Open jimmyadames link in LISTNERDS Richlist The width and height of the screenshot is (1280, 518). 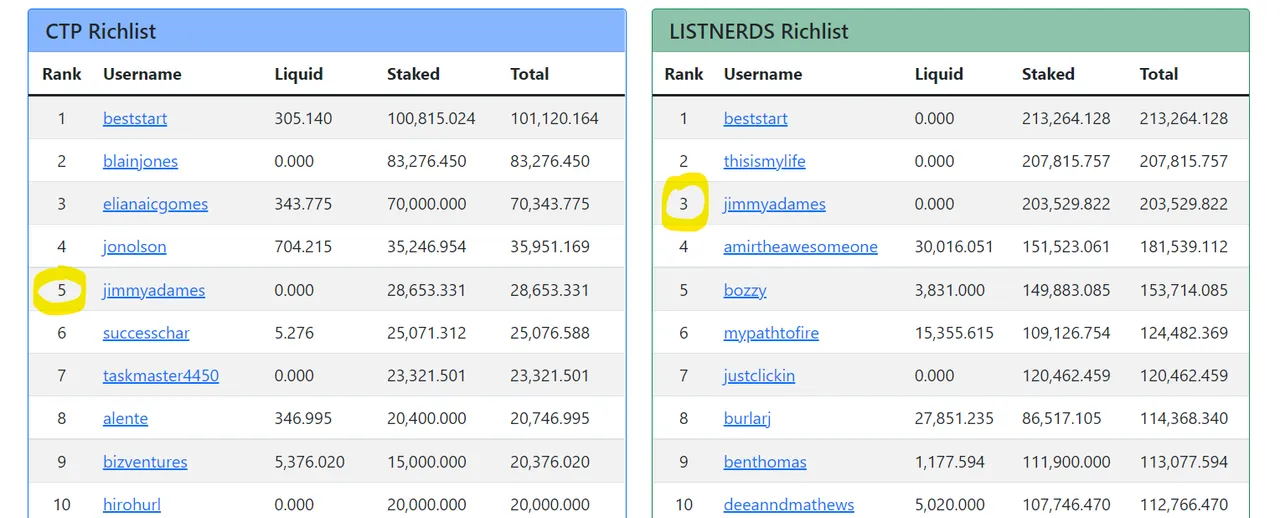[x=775, y=204]
